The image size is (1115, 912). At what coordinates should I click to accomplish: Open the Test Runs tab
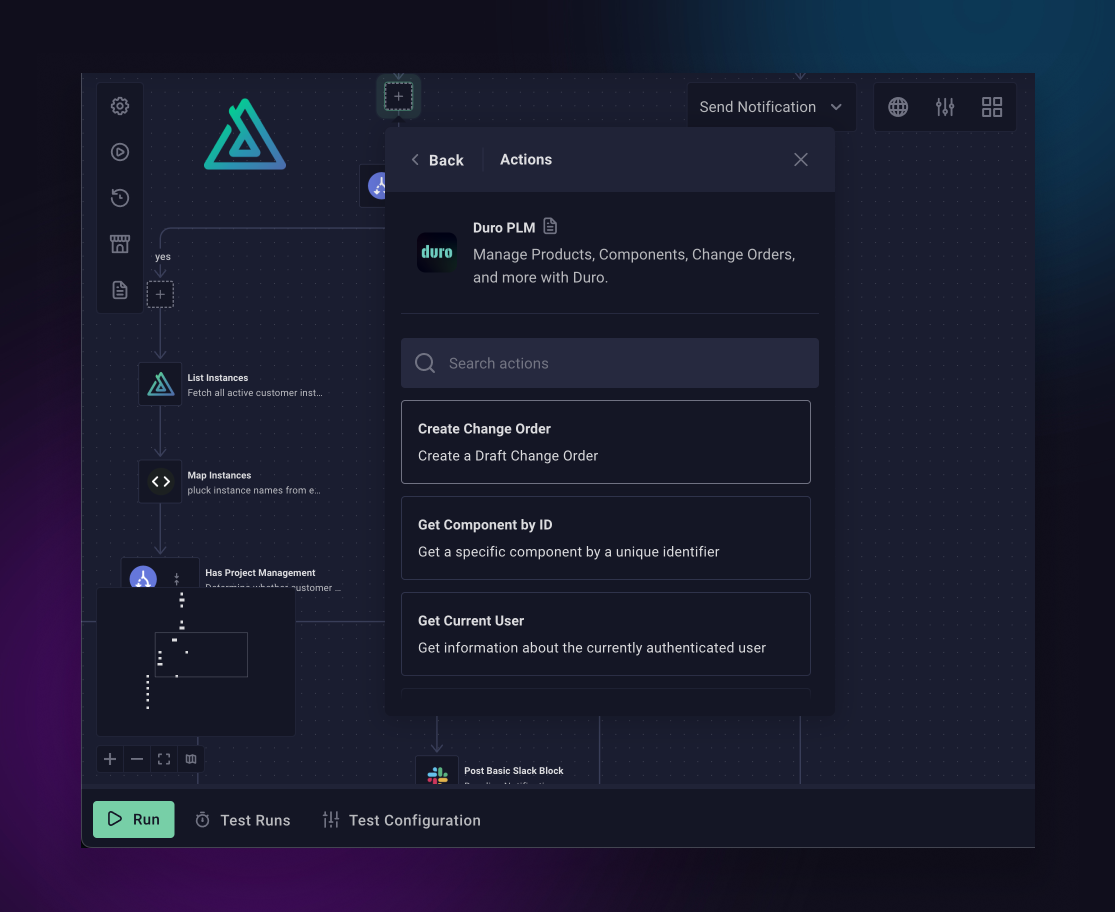click(x=243, y=820)
